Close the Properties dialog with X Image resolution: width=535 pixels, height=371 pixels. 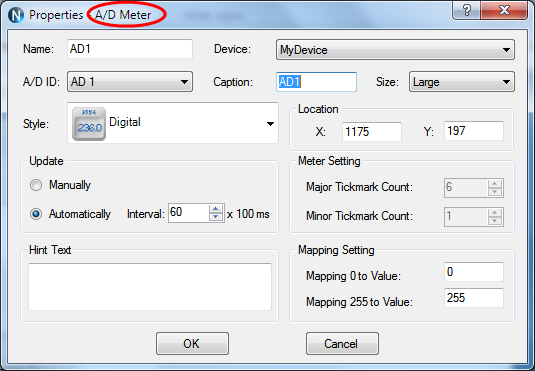[x=504, y=10]
